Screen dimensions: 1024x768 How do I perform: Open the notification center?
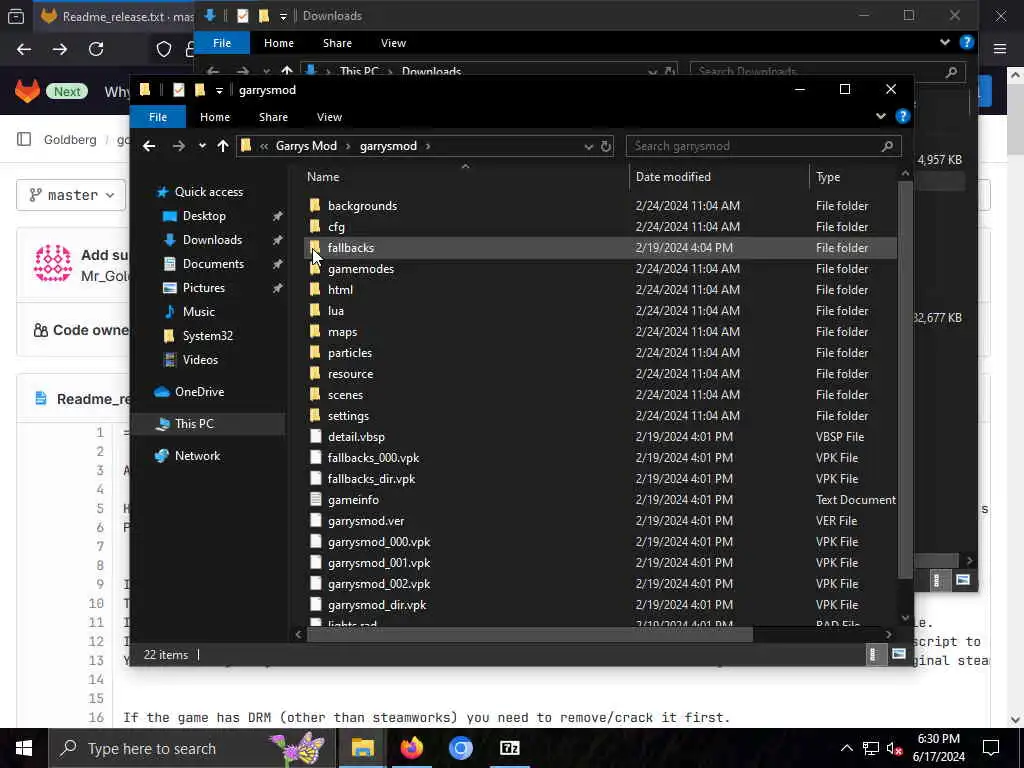click(x=991, y=748)
